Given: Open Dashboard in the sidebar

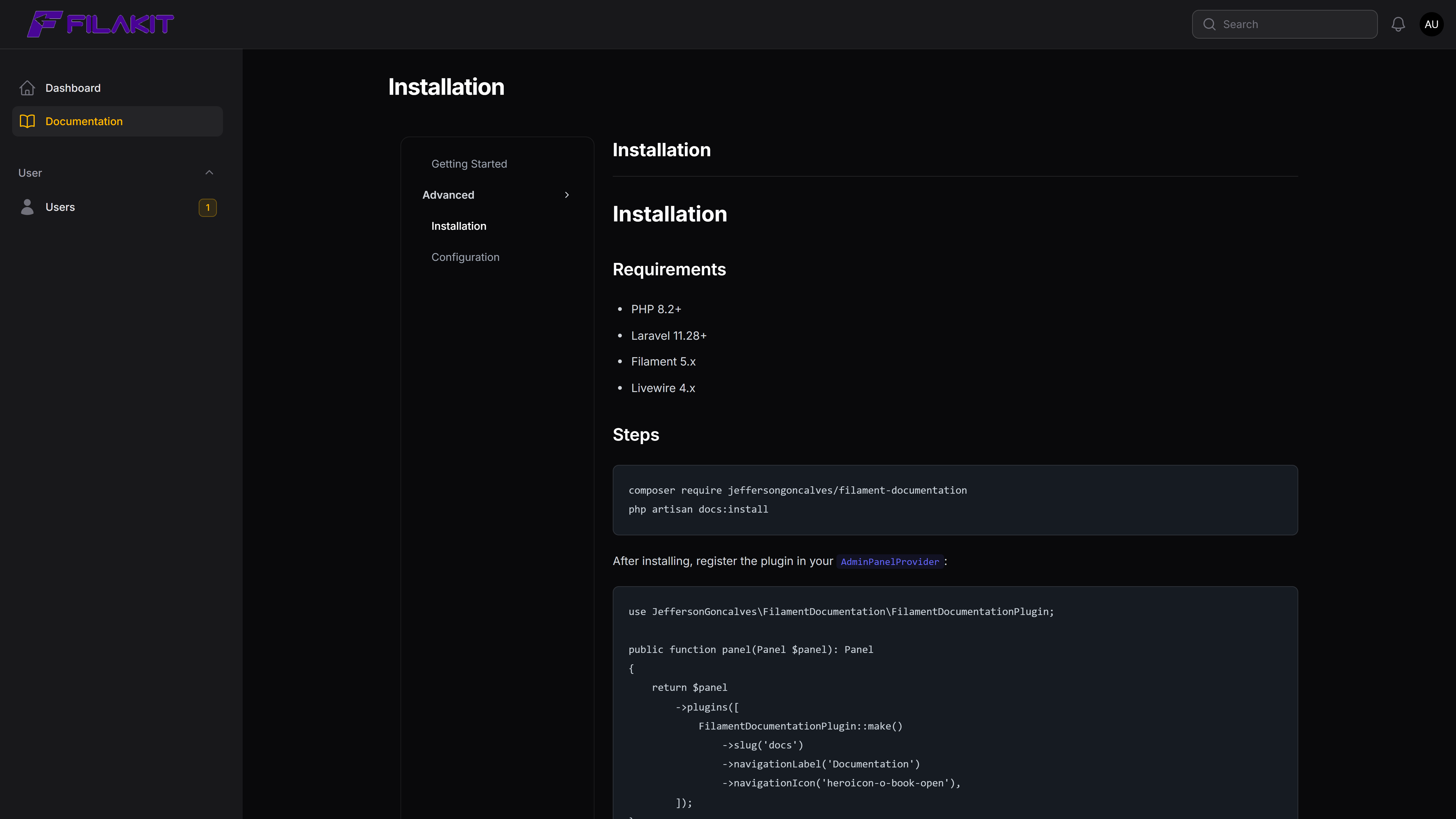Looking at the screenshot, I should pyautogui.click(x=117, y=88).
